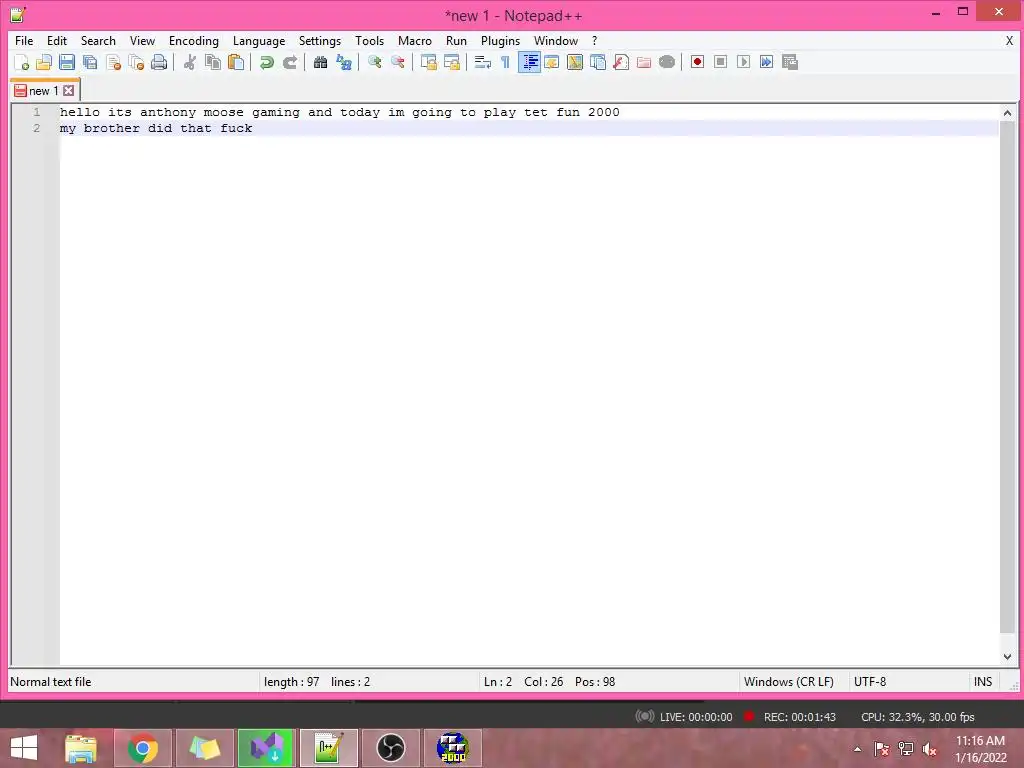Toggle Word Wrap toolbar icon
This screenshot has height=768, width=1024.
pos(483,62)
